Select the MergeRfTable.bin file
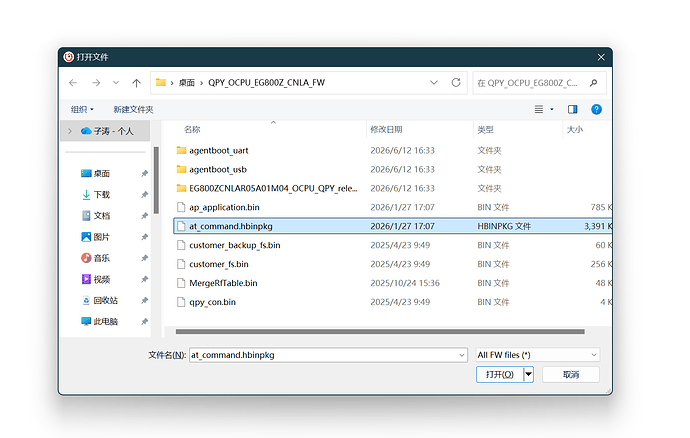 point(393,283)
